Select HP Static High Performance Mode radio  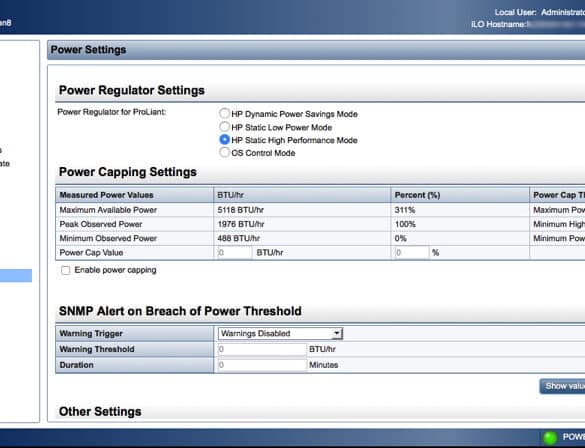(224, 140)
